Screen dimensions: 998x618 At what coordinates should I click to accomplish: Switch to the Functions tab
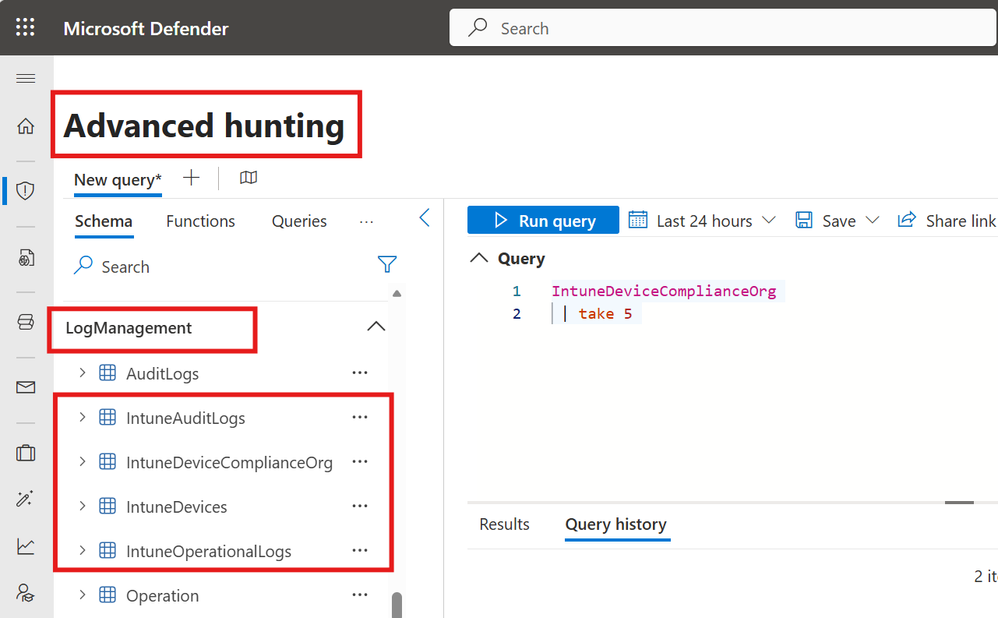[200, 221]
